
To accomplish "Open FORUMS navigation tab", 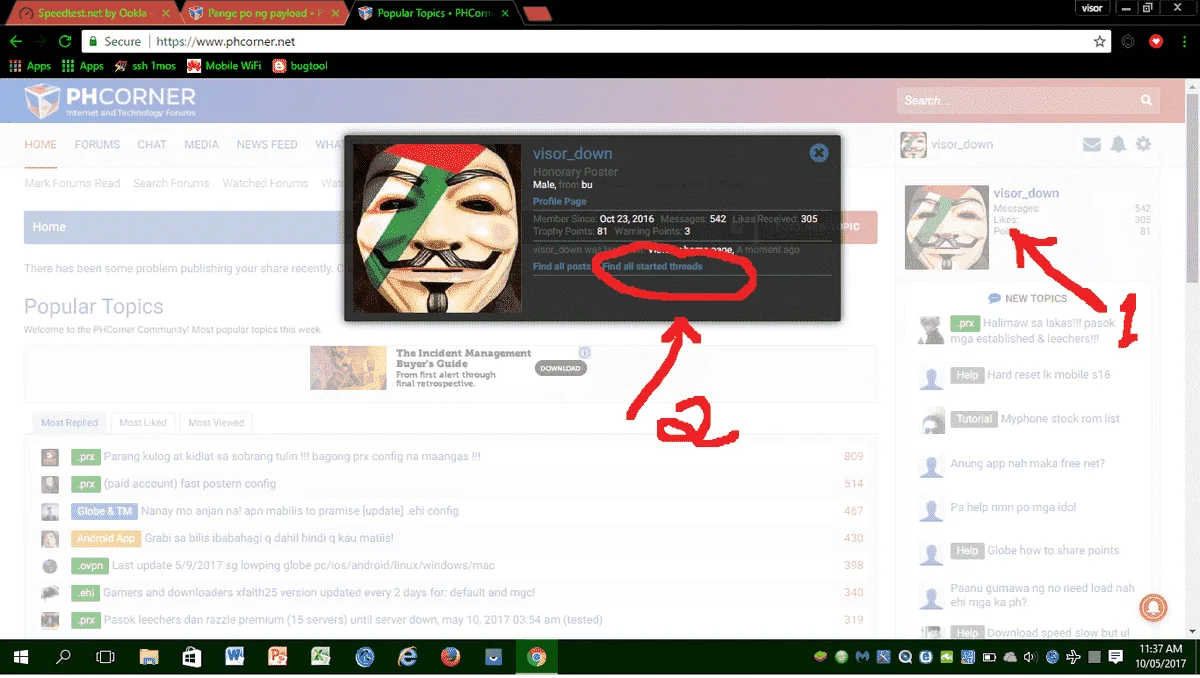I will [x=97, y=145].
